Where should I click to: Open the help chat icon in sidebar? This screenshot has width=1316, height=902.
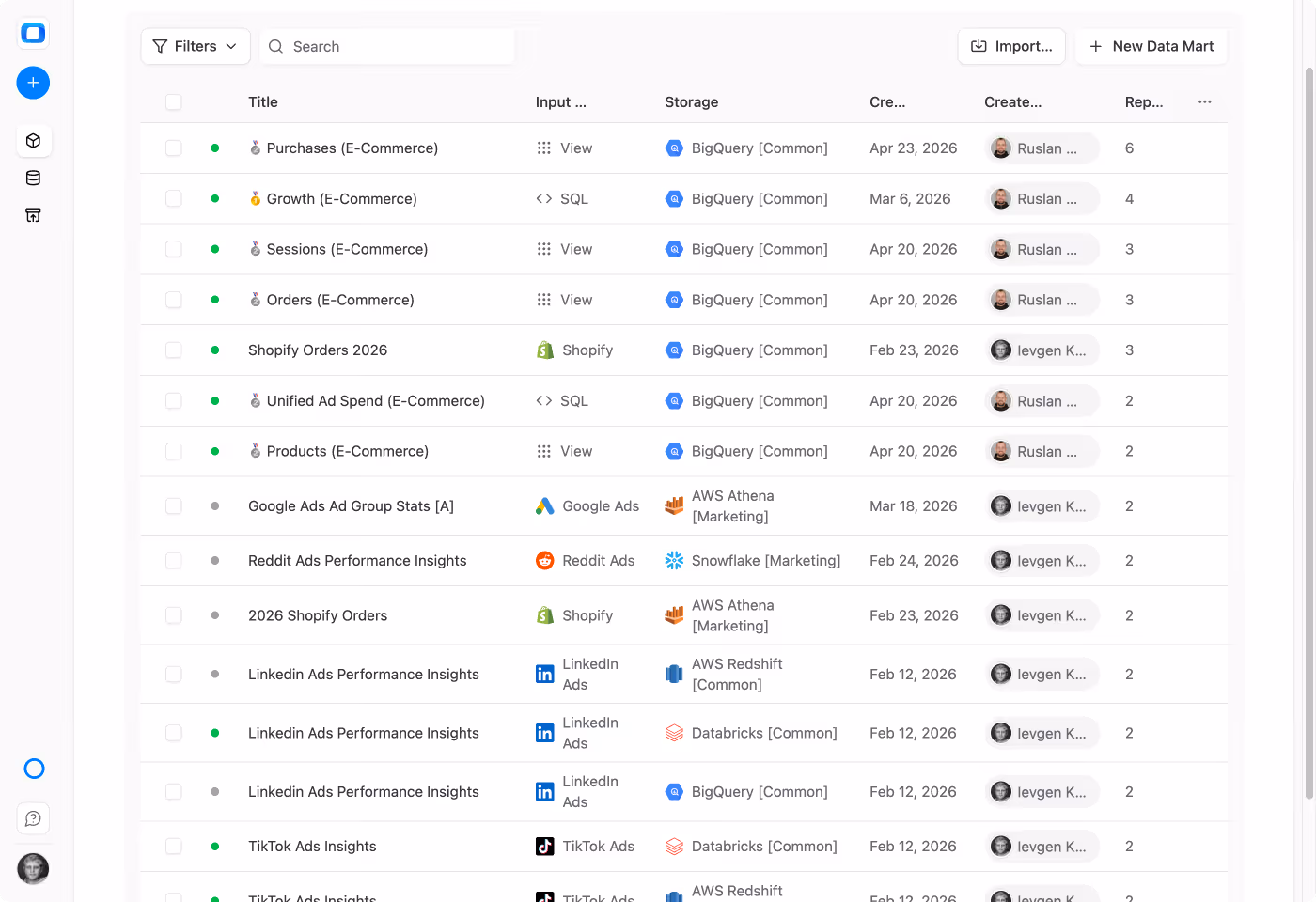click(33, 818)
